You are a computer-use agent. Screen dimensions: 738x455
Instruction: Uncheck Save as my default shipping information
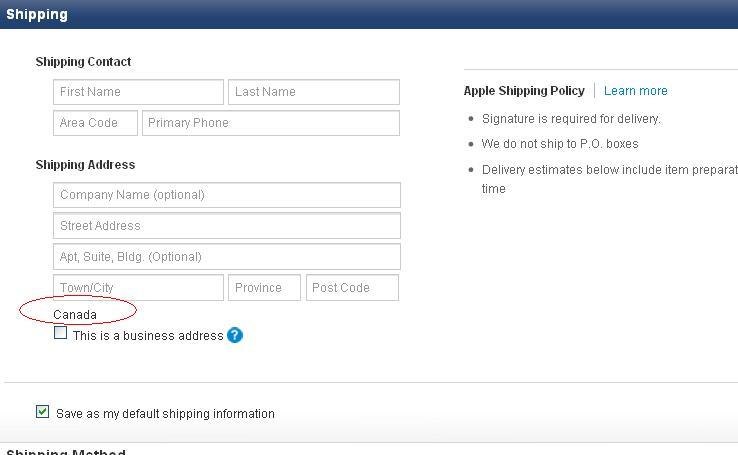click(42, 411)
